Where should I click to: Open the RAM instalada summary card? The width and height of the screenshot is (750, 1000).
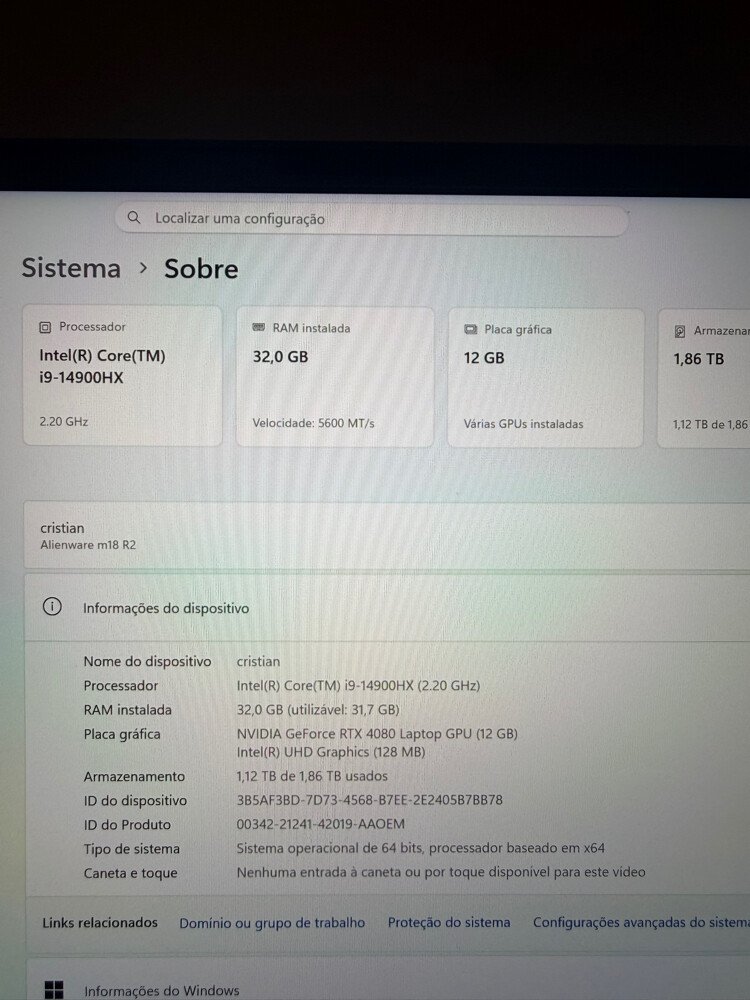tap(335, 376)
